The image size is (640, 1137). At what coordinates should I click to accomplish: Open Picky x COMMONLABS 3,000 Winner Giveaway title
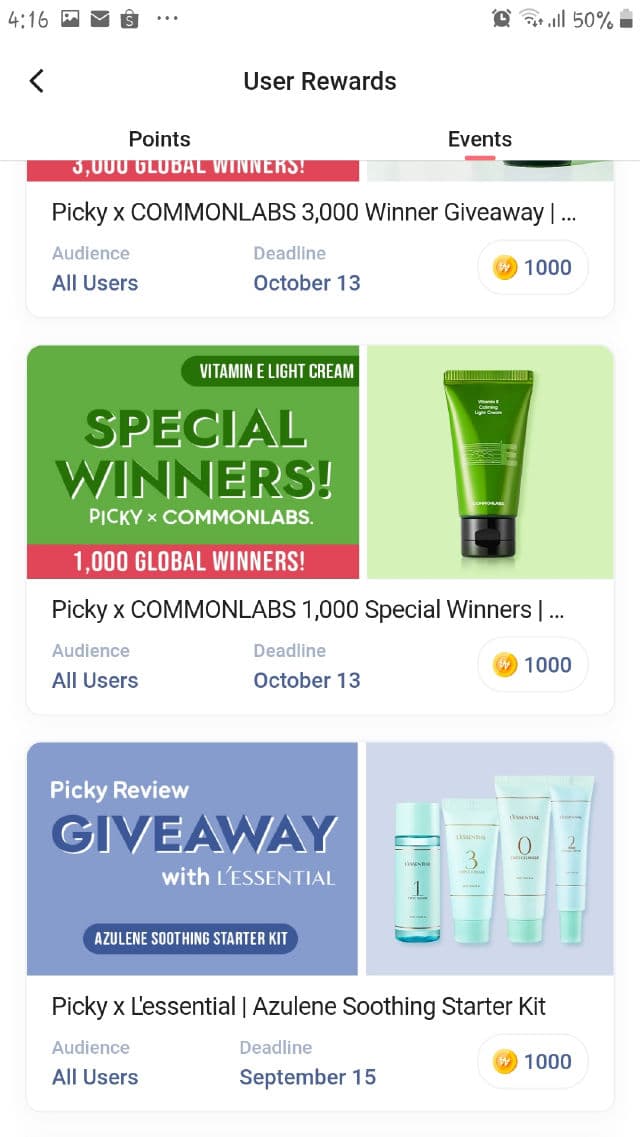point(314,212)
